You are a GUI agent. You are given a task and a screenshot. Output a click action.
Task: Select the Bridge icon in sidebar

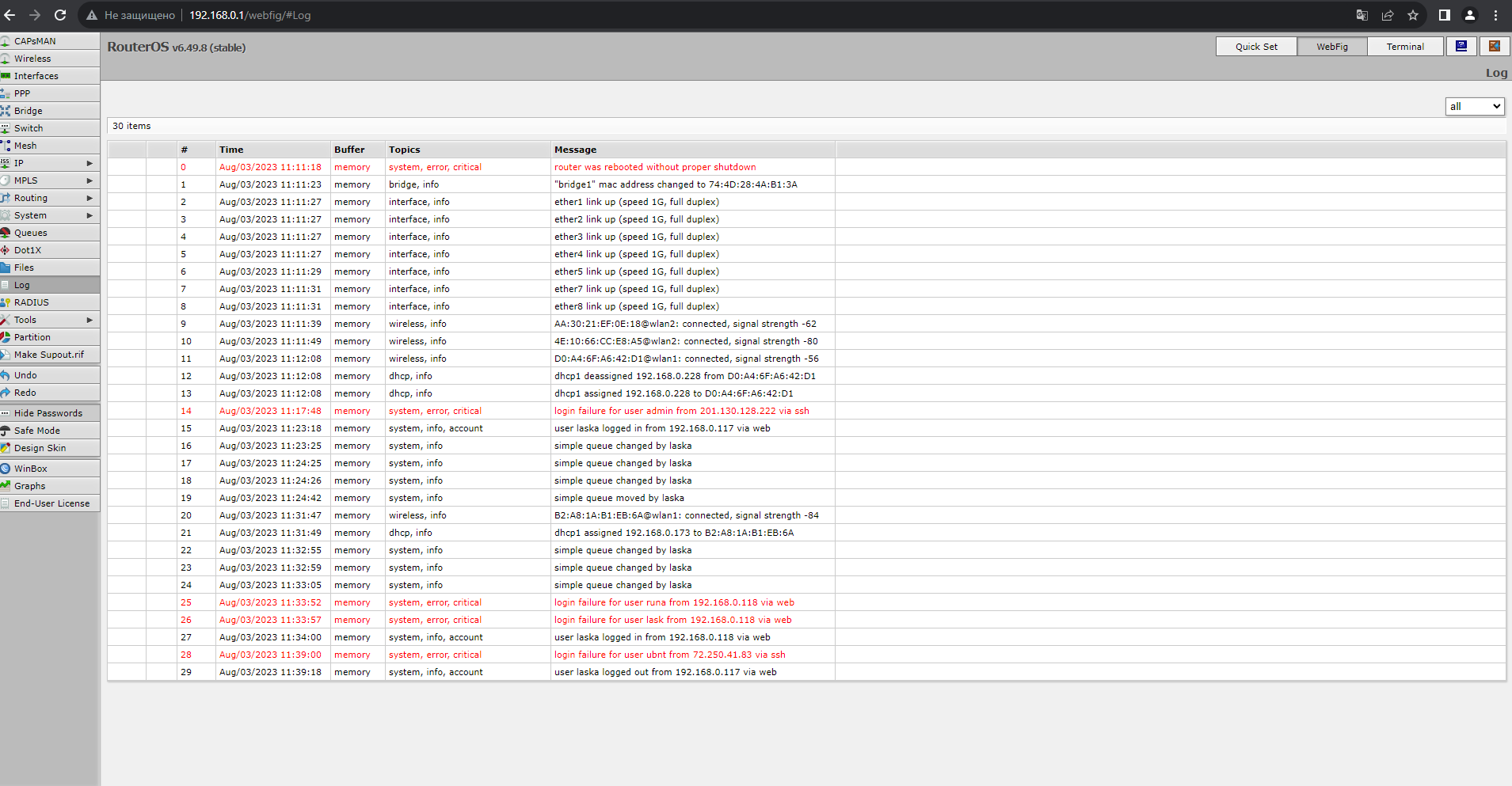point(6,111)
